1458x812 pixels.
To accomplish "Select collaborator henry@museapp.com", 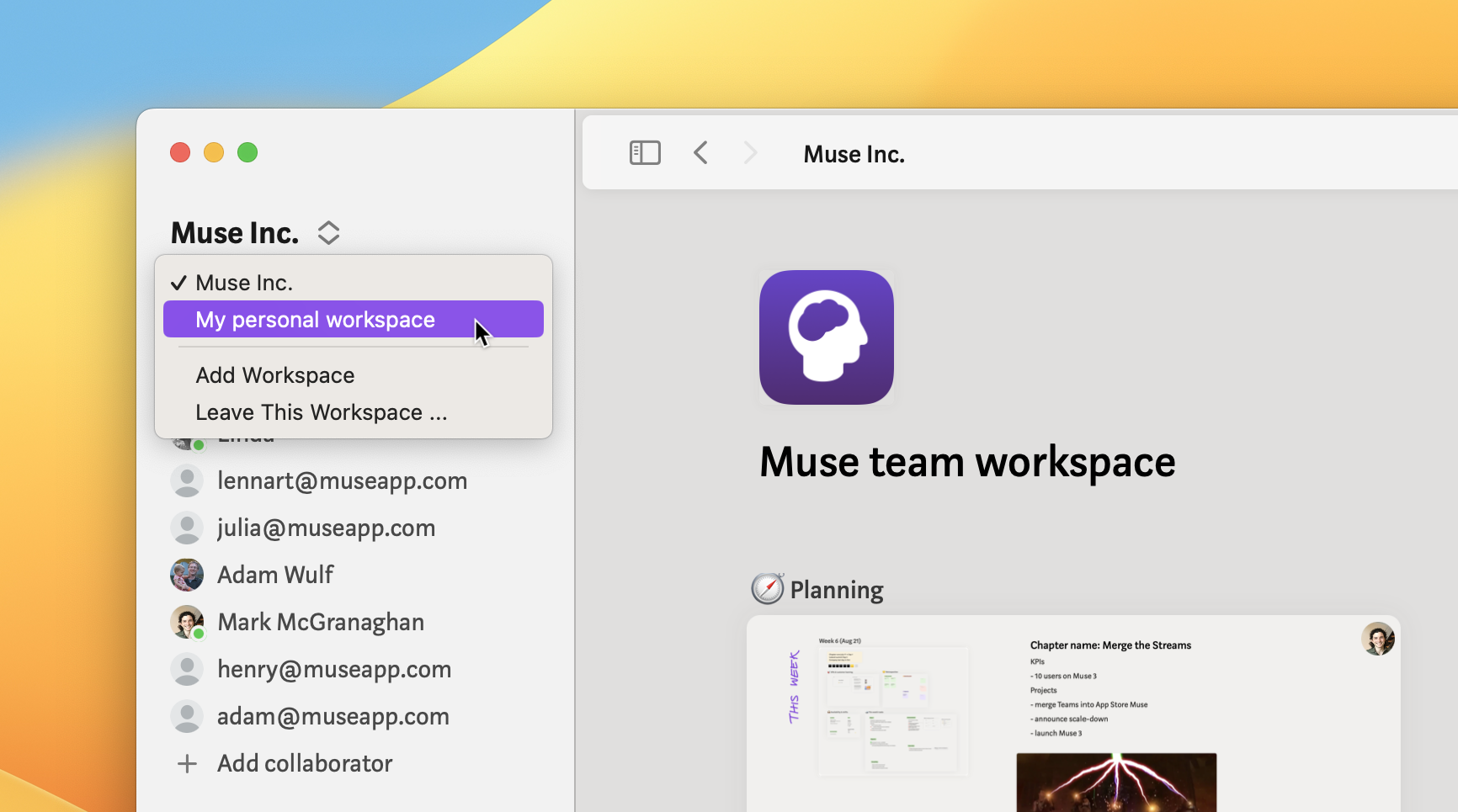I will coord(334,669).
